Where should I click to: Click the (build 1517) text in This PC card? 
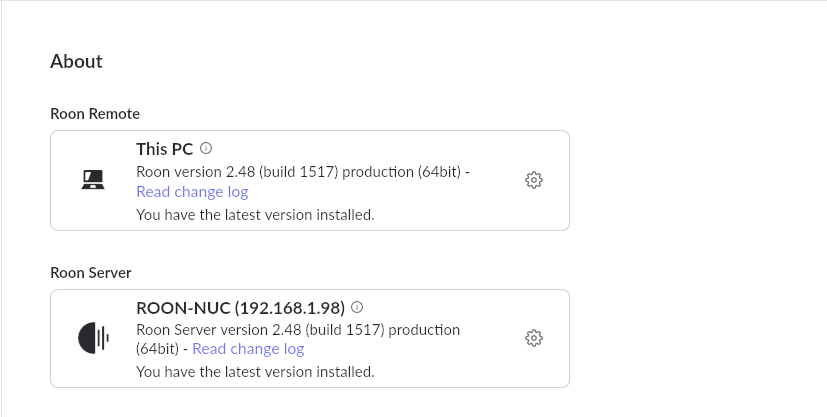click(x=299, y=172)
